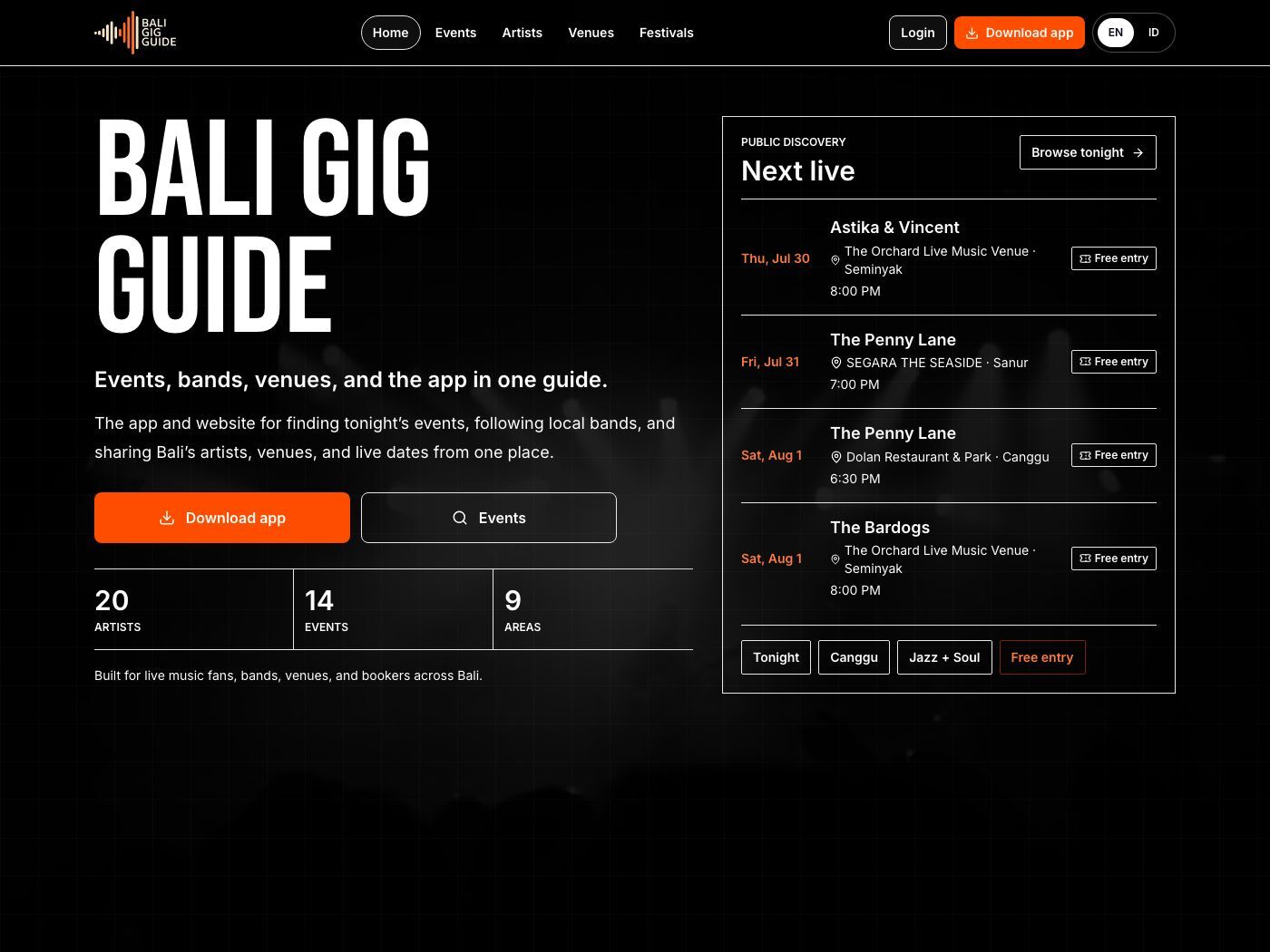Click the 9 Areas stat

coord(593,609)
